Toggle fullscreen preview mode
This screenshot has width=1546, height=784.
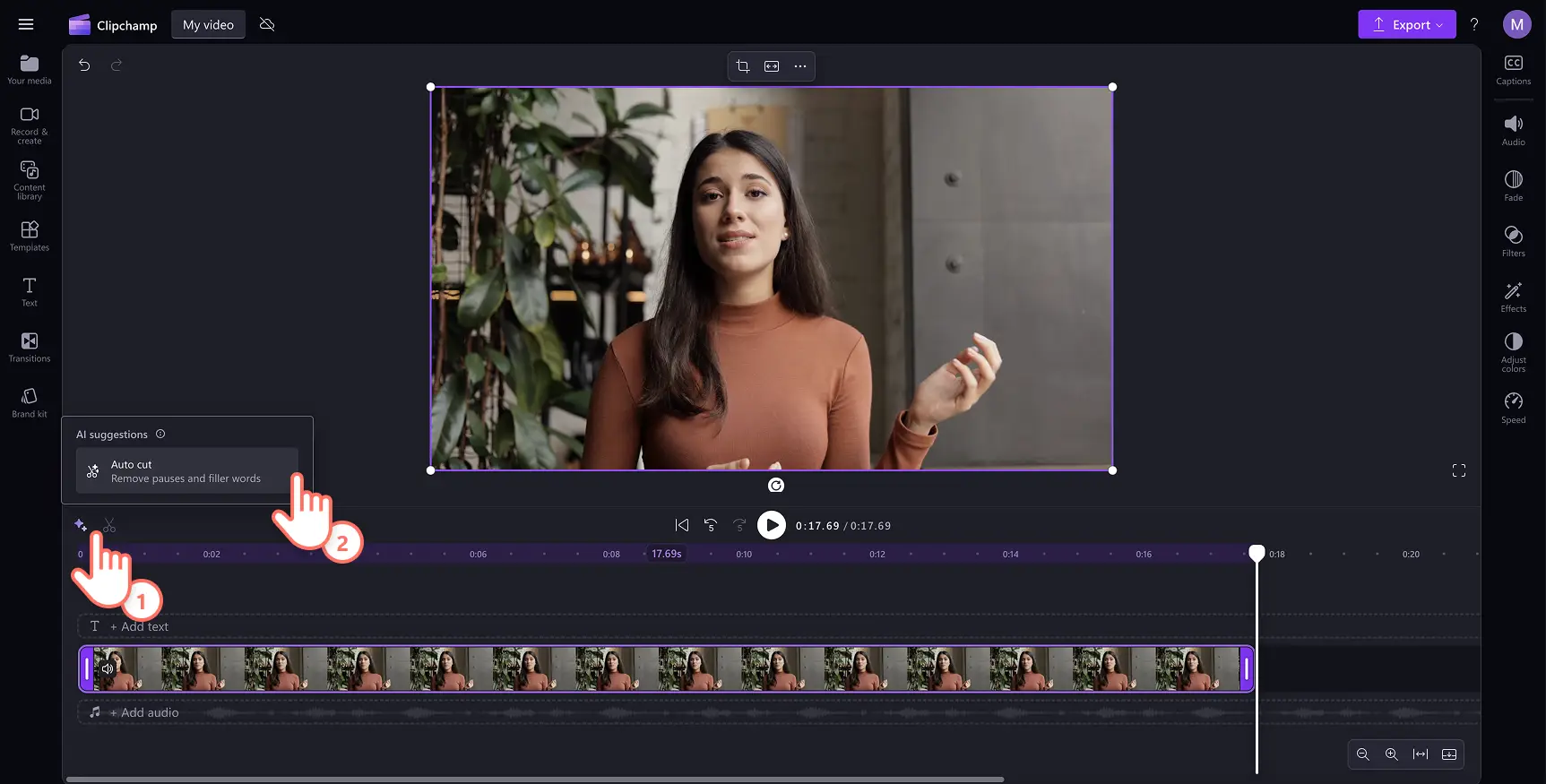pyautogui.click(x=1458, y=470)
